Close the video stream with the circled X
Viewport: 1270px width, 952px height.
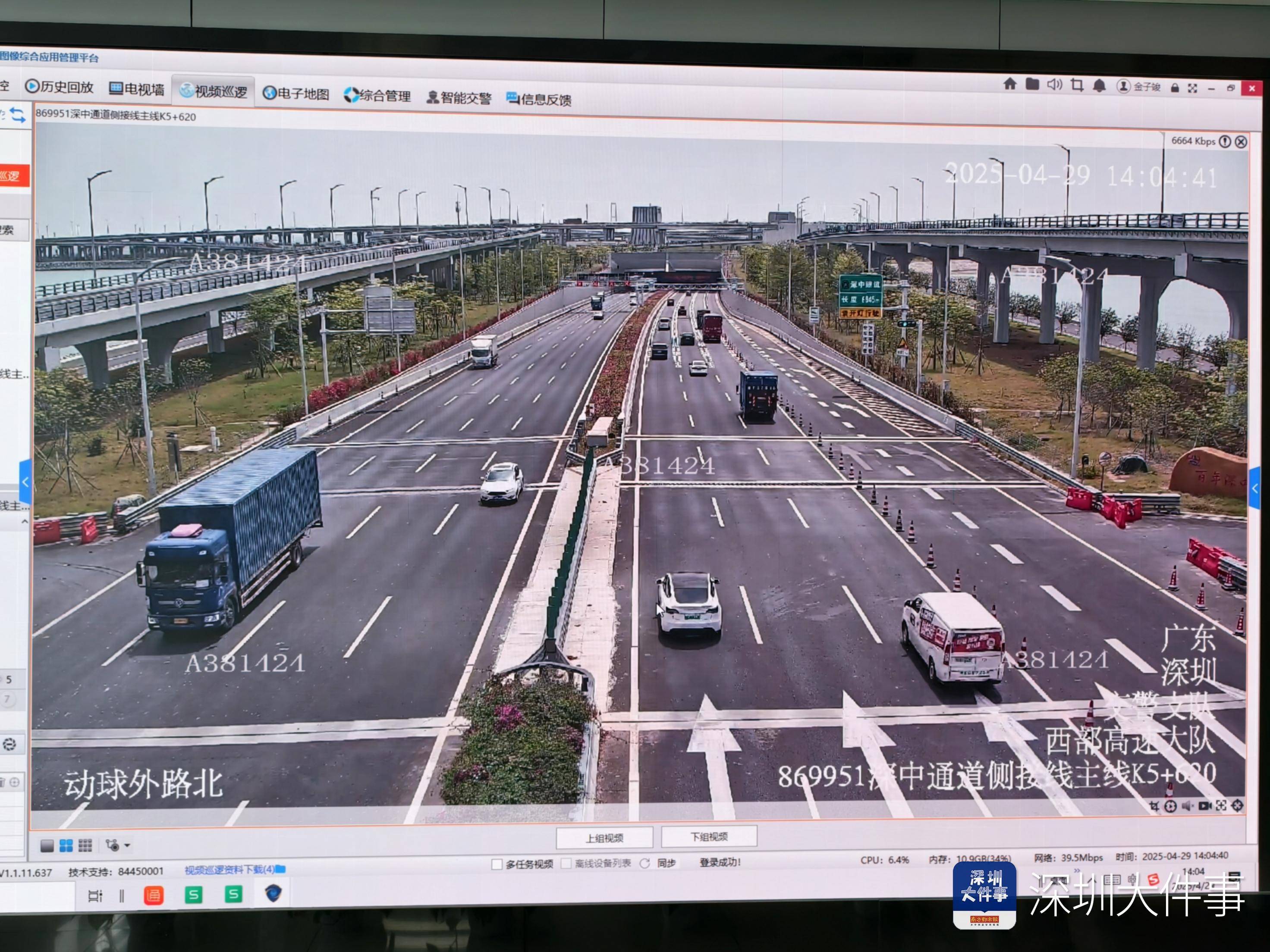click(x=1241, y=142)
